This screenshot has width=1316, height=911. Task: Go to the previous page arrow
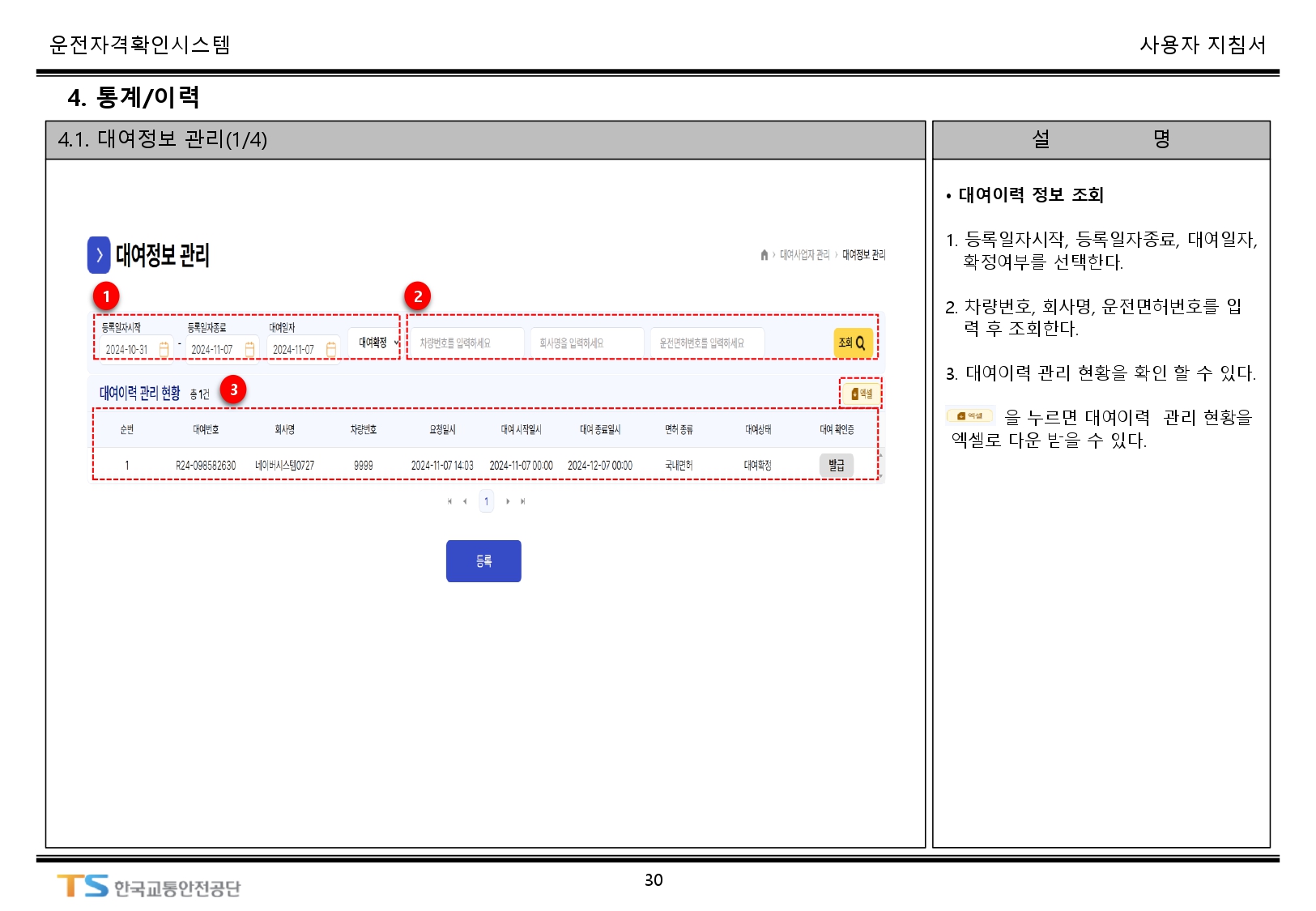coord(465,501)
